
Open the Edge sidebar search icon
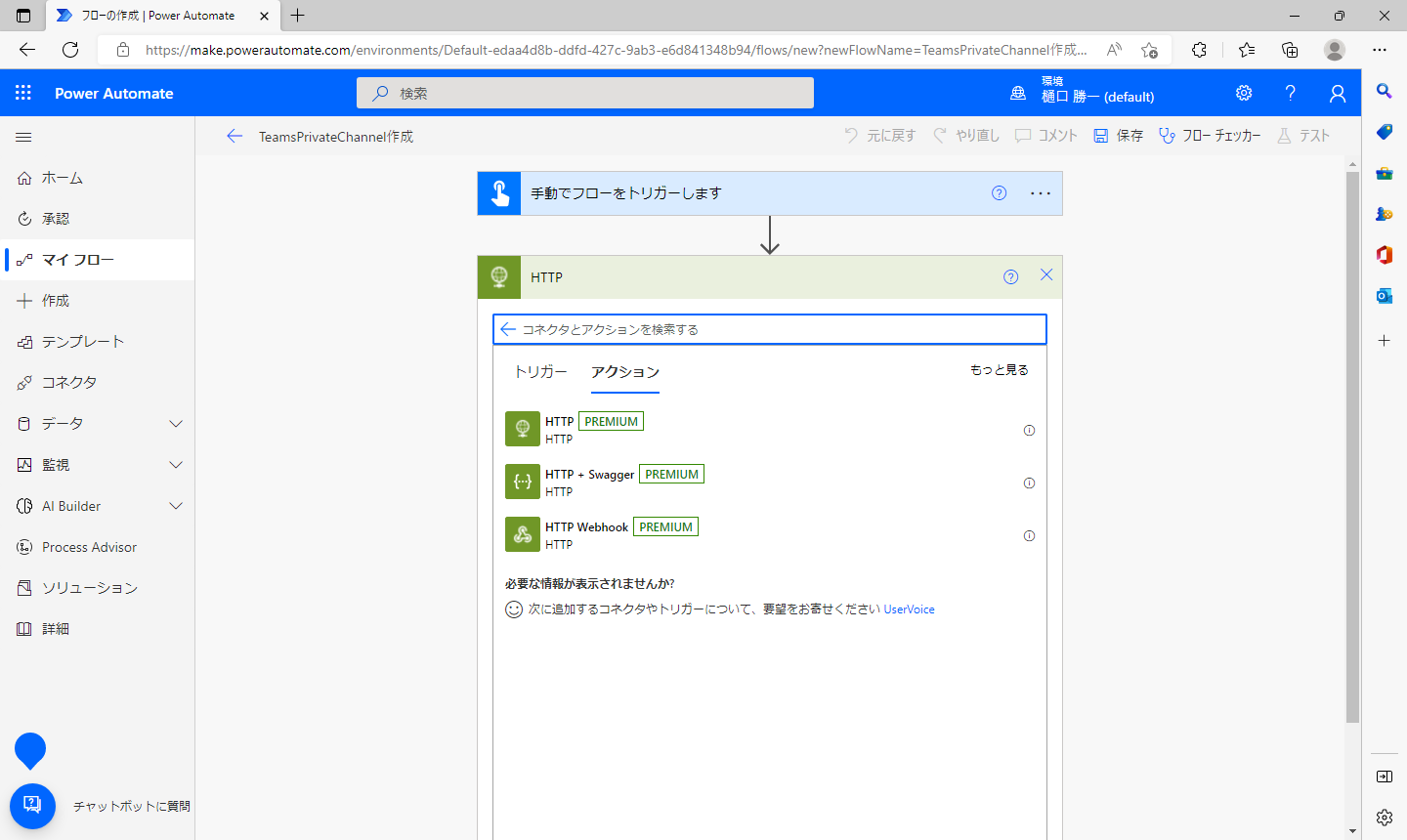tap(1385, 91)
